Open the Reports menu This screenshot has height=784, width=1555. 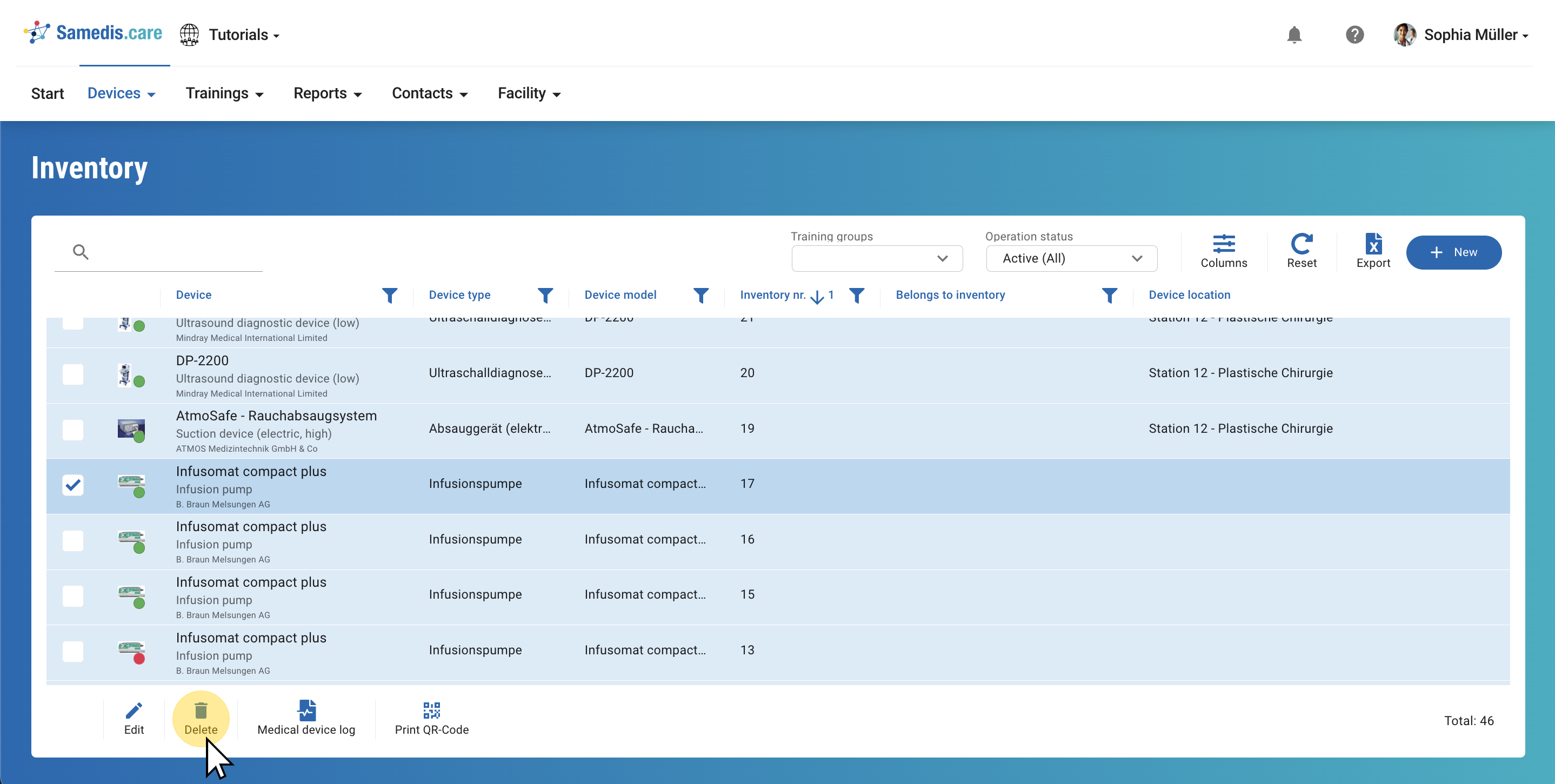(327, 93)
